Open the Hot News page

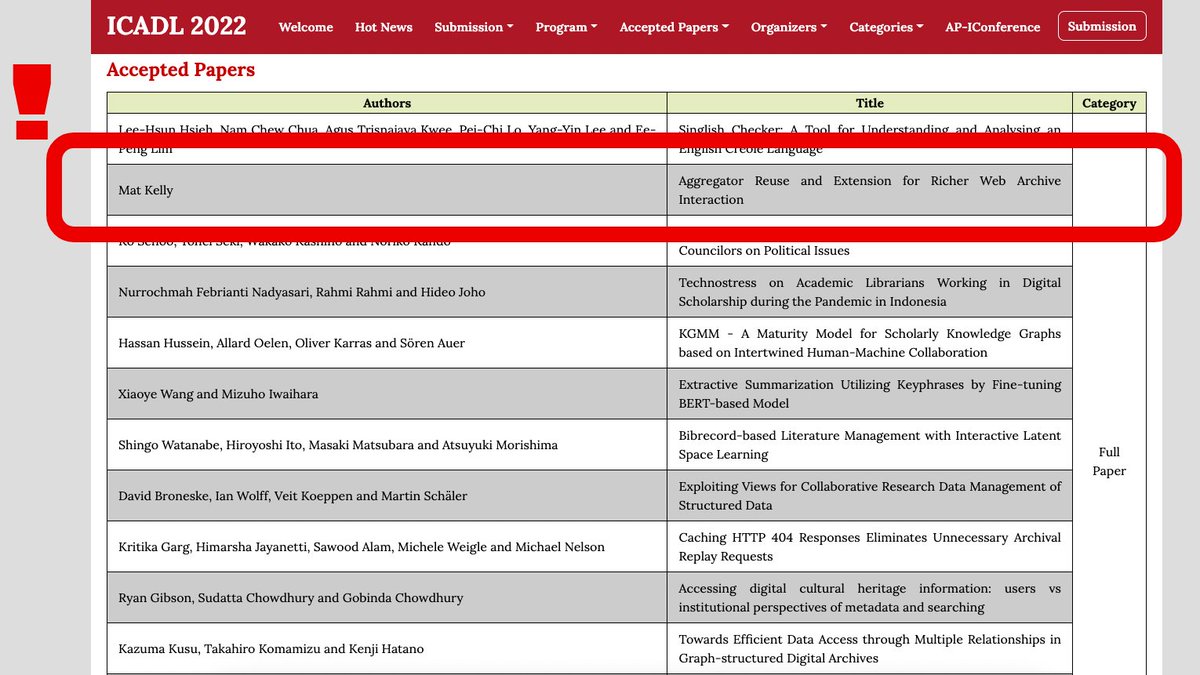click(x=384, y=27)
